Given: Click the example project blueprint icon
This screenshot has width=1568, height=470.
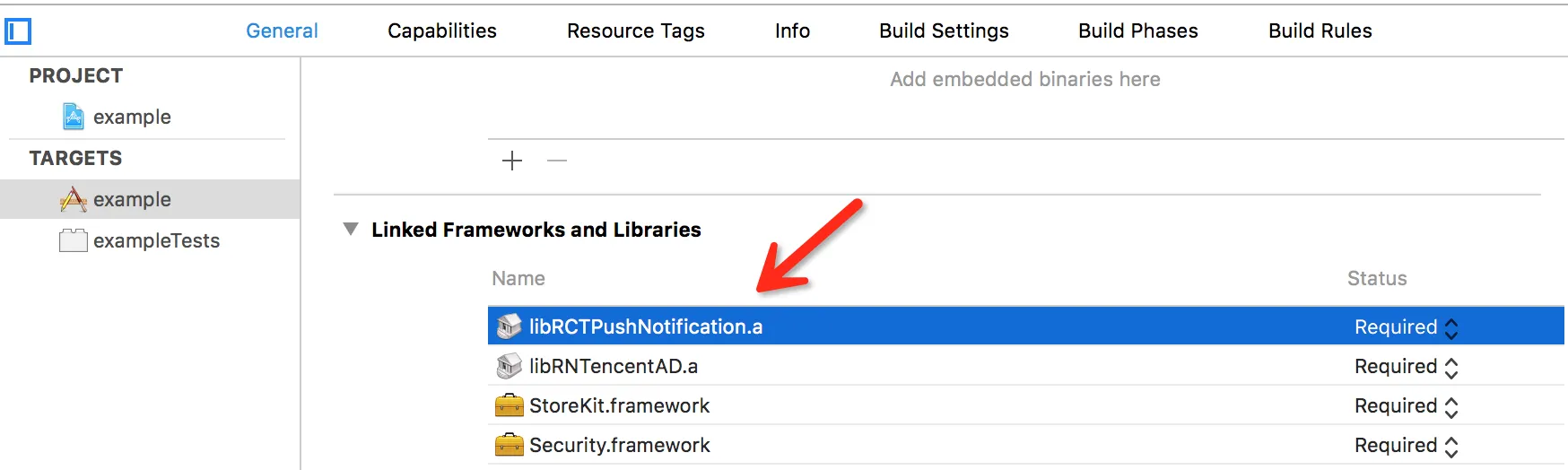Looking at the screenshot, I should (74, 117).
